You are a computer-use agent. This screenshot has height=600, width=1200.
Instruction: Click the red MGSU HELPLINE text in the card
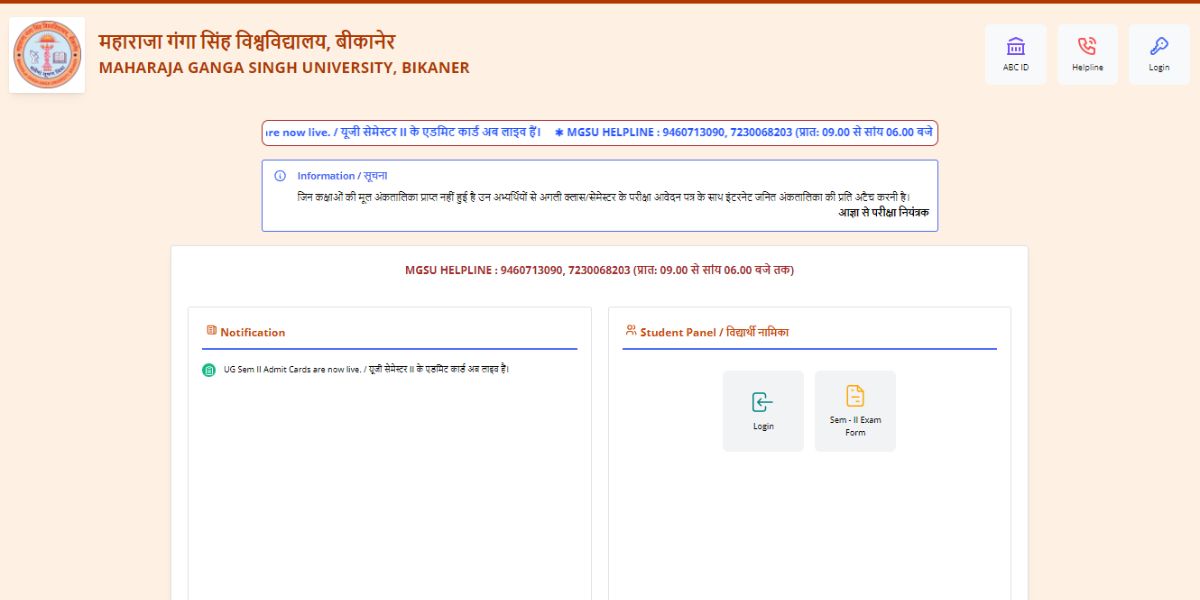point(599,270)
